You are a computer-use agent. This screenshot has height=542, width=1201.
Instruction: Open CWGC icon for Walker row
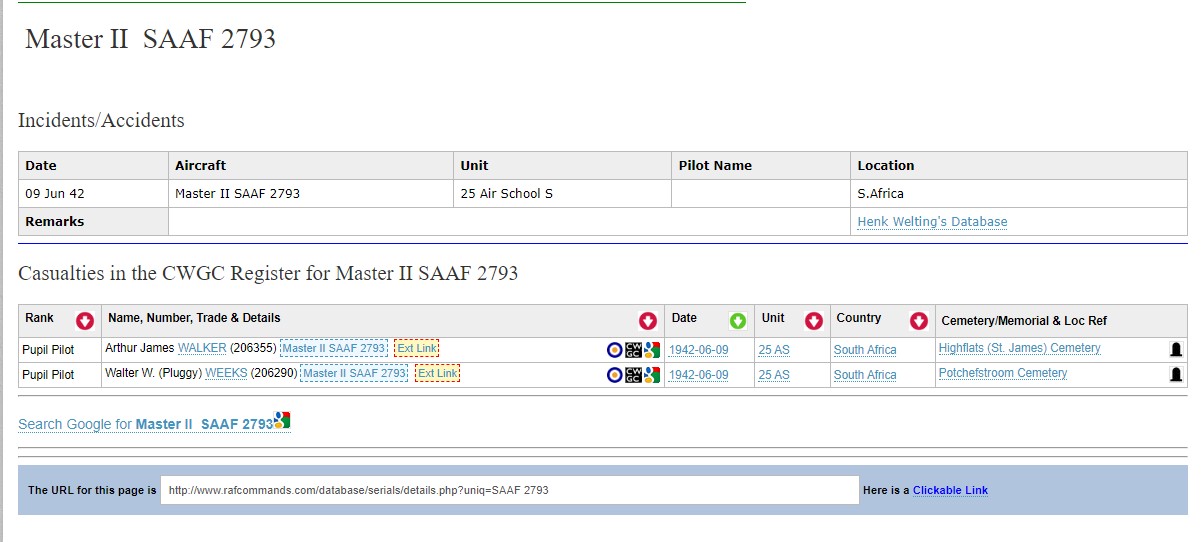[633, 350]
